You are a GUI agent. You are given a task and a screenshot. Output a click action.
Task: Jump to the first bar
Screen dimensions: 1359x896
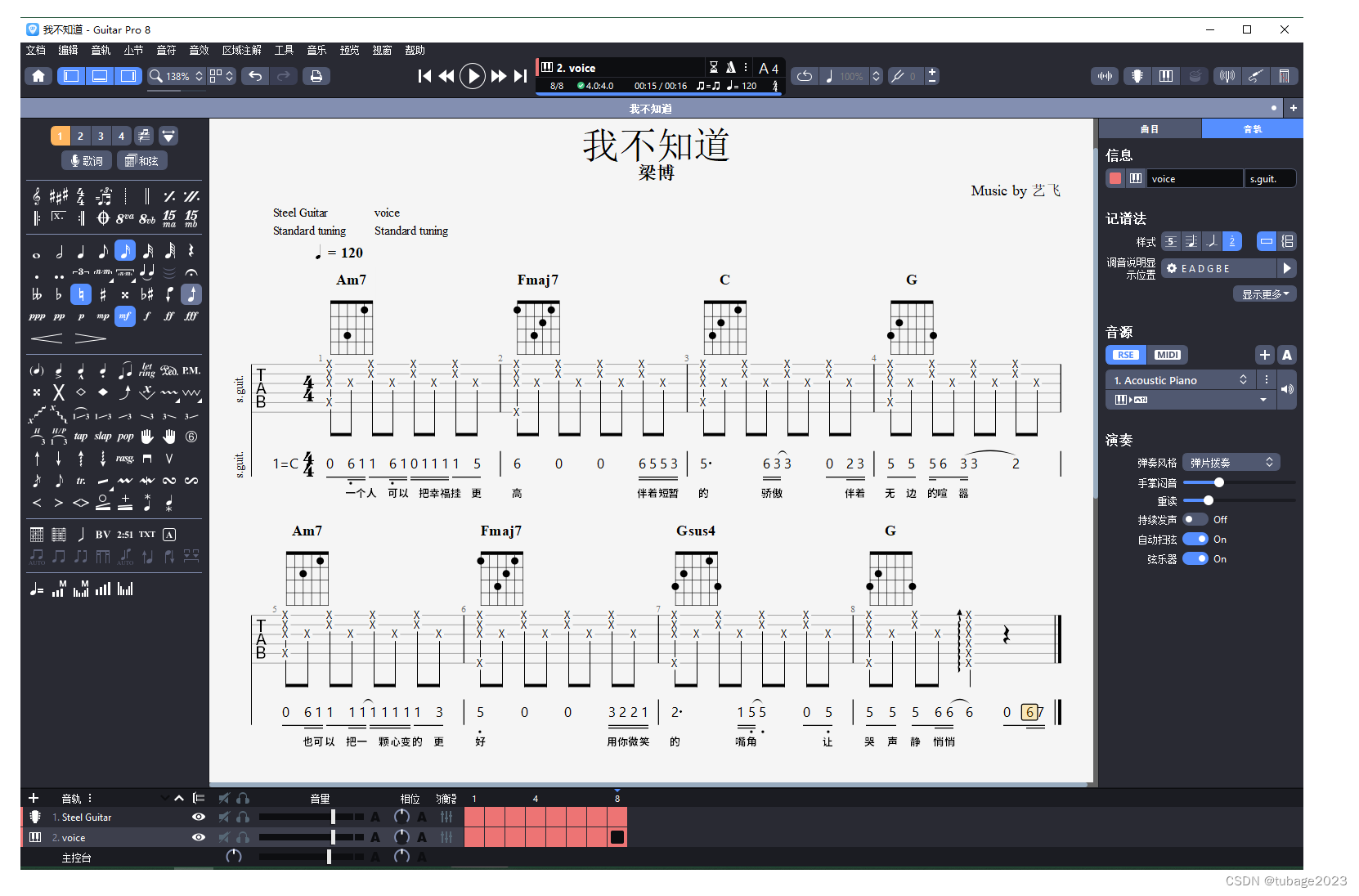coord(424,76)
